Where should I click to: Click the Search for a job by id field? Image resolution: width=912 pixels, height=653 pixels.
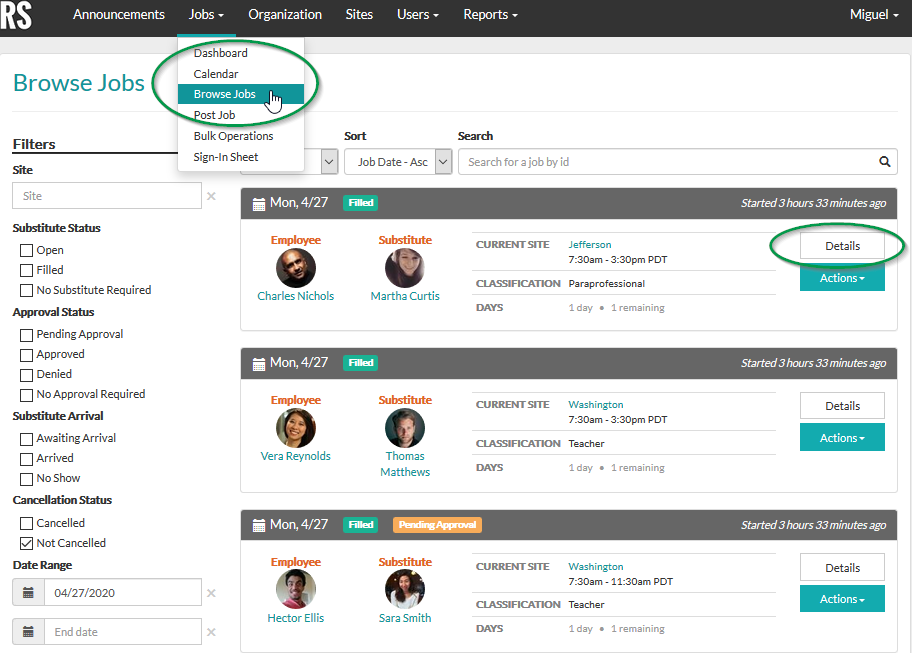tap(678, 162)
